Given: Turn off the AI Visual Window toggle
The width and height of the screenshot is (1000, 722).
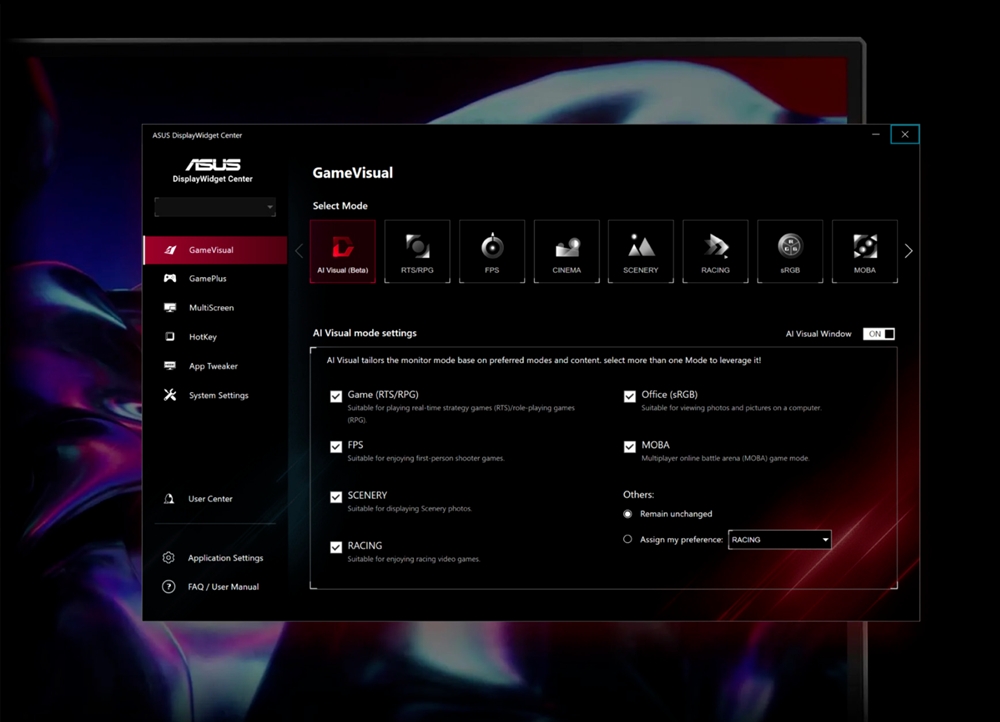Looking at the screenshot, I should click(x=879, y=333).
